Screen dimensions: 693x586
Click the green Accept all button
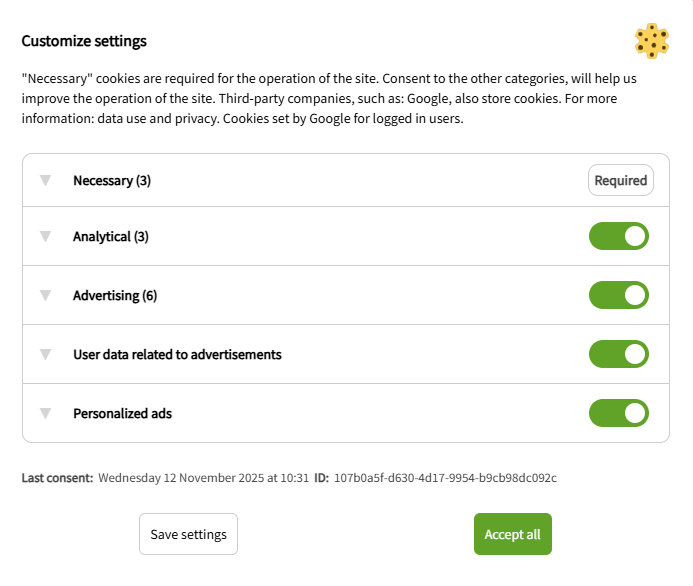pos(512,534)
